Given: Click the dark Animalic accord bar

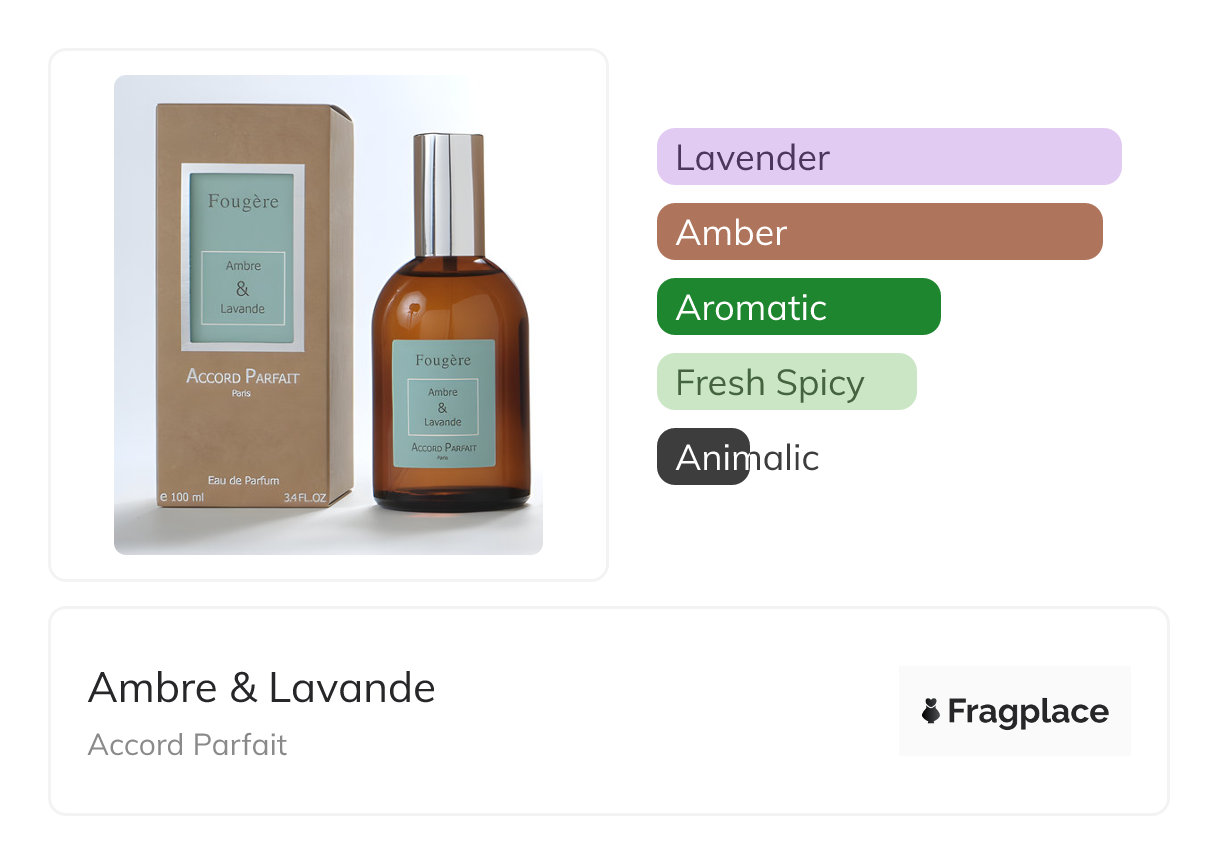Looking at the screenshot, I should click(703, 457).
